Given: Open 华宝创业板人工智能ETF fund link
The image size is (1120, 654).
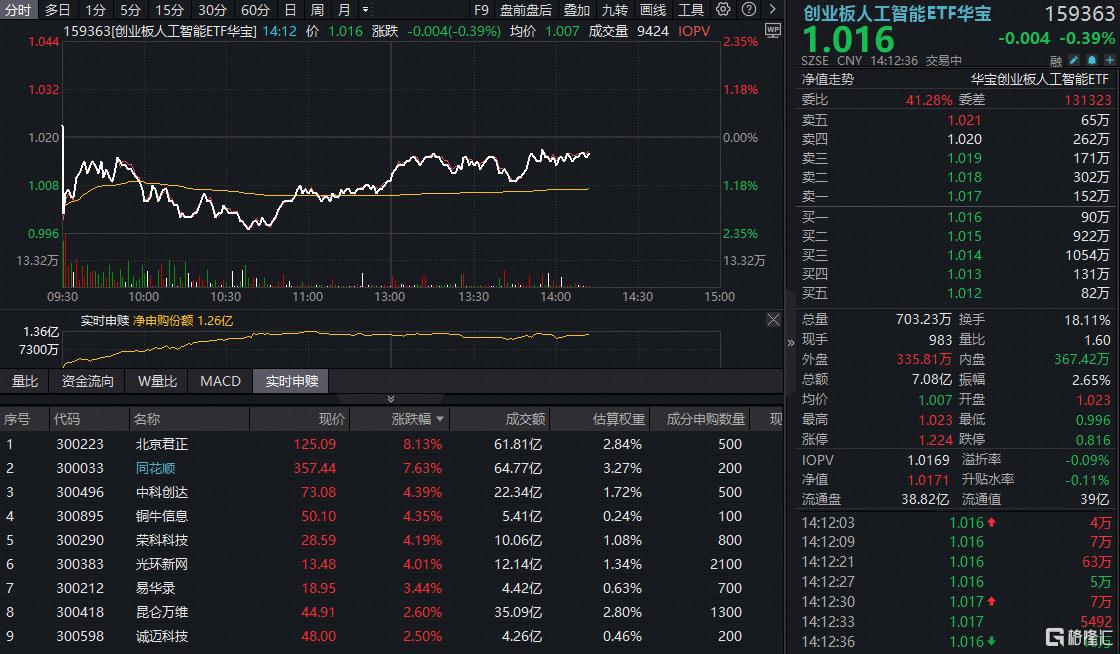Looking at the screenshot, I should pyautogui.click(x=1039, y=79).
